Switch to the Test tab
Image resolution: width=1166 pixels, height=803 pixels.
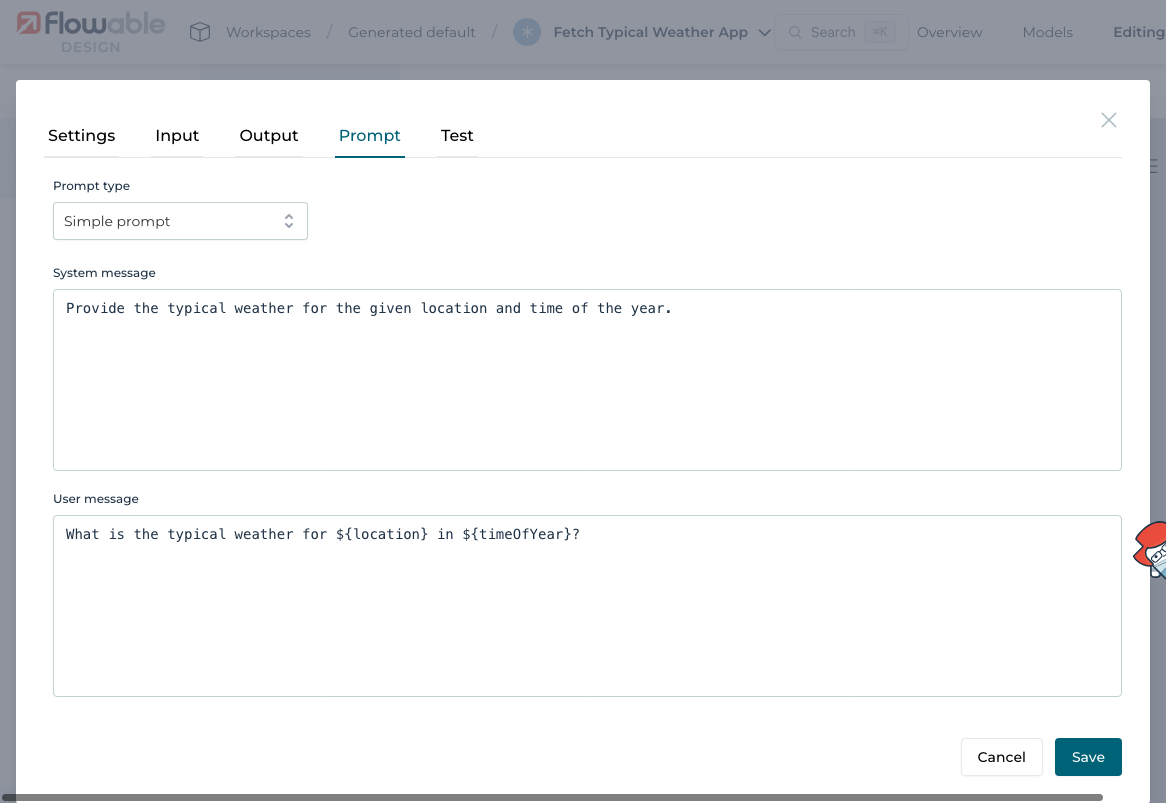[457, 135]
